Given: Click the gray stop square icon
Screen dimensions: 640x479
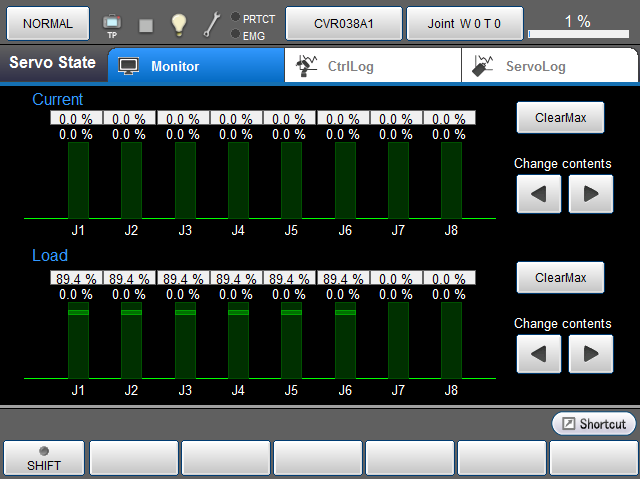Looking at the screenshot, I should click(x=146, y=25).
